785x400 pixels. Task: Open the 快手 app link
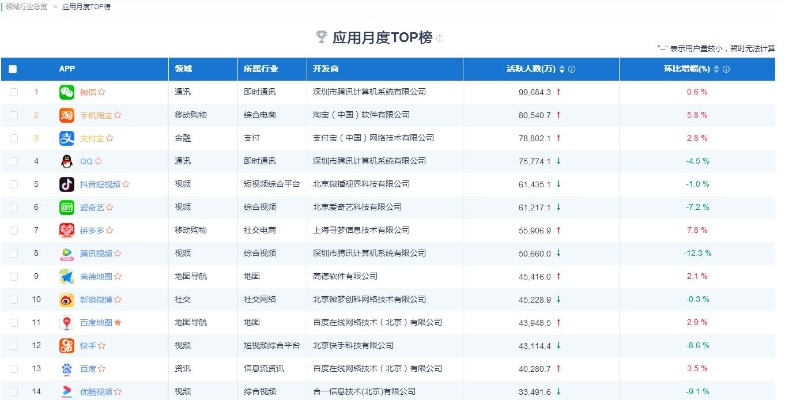pos(88,345)
